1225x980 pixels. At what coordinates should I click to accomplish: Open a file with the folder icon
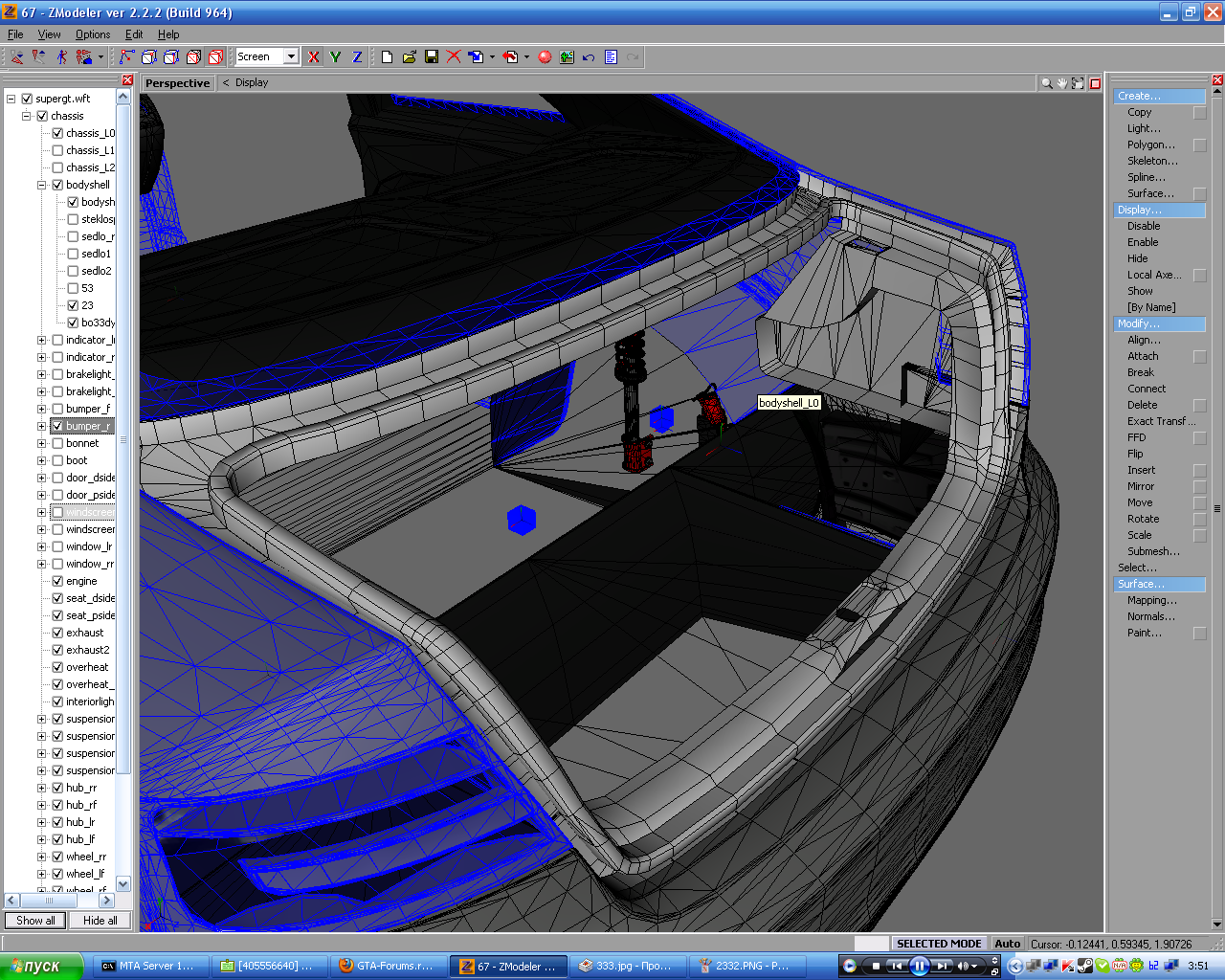(409, 57)
